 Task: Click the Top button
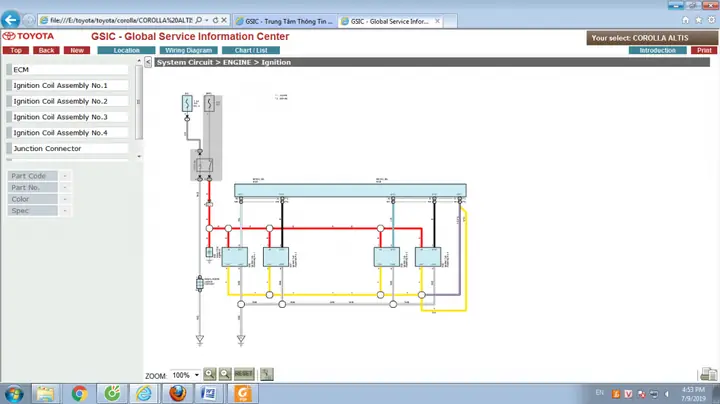point(16,50)
